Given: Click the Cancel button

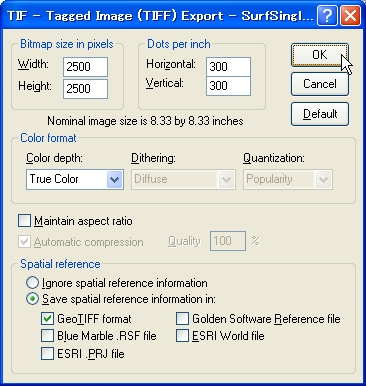Looking at the screenshot, I should click(320, 84).
